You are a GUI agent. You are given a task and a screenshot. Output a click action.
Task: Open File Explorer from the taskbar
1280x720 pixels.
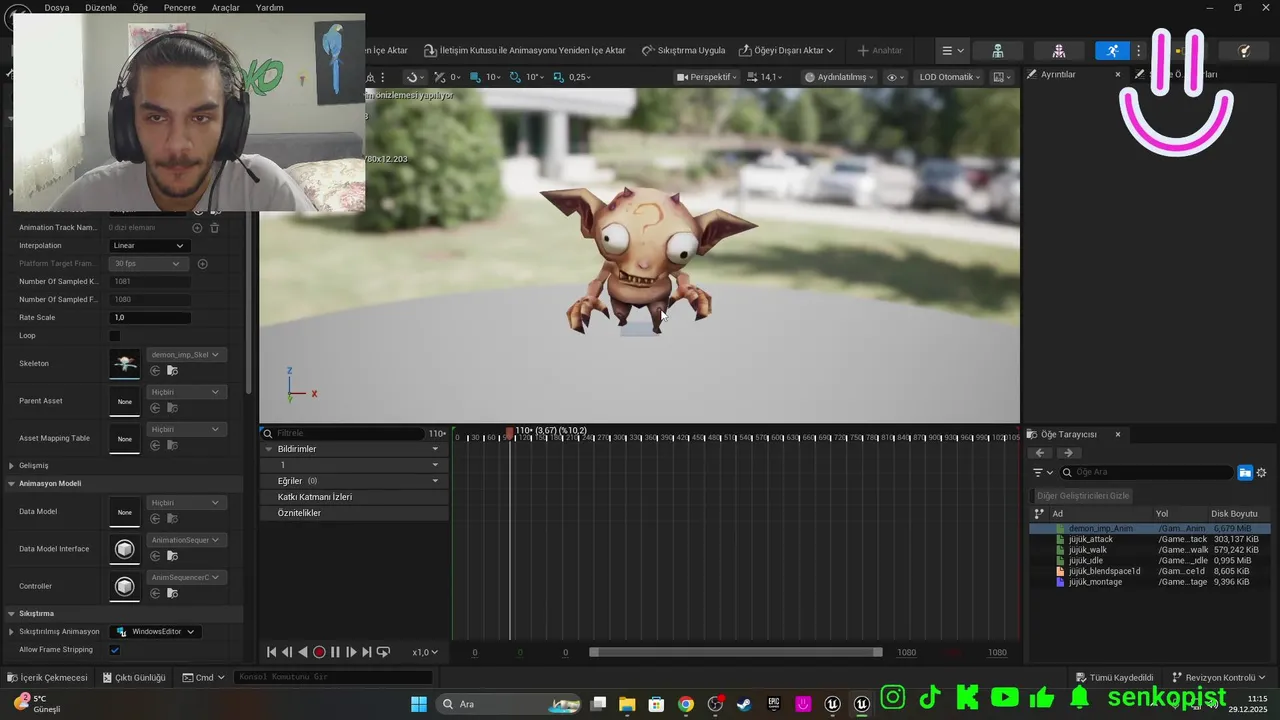coord(627,704)
